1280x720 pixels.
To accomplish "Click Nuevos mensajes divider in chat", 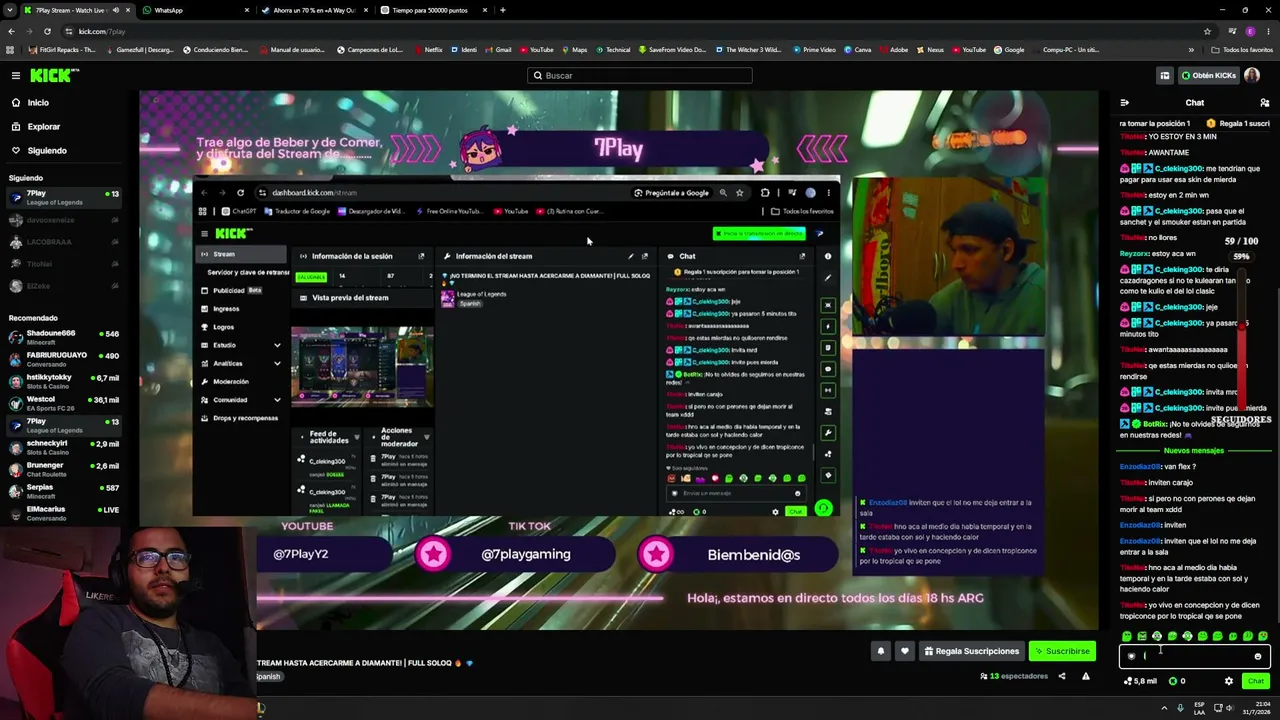I will click(1193, 451).
